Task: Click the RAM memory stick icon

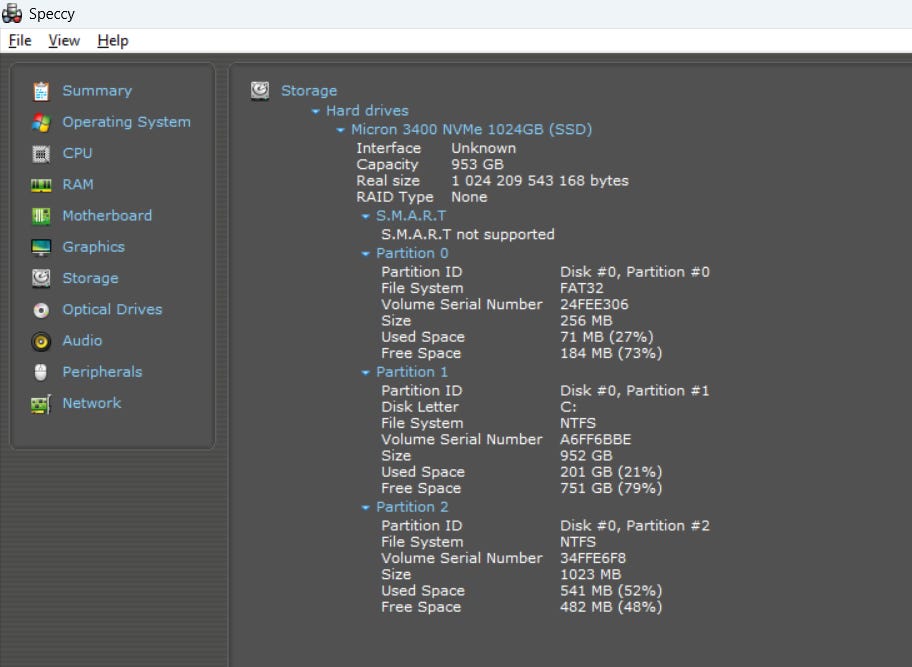Action: coord(41,185)
